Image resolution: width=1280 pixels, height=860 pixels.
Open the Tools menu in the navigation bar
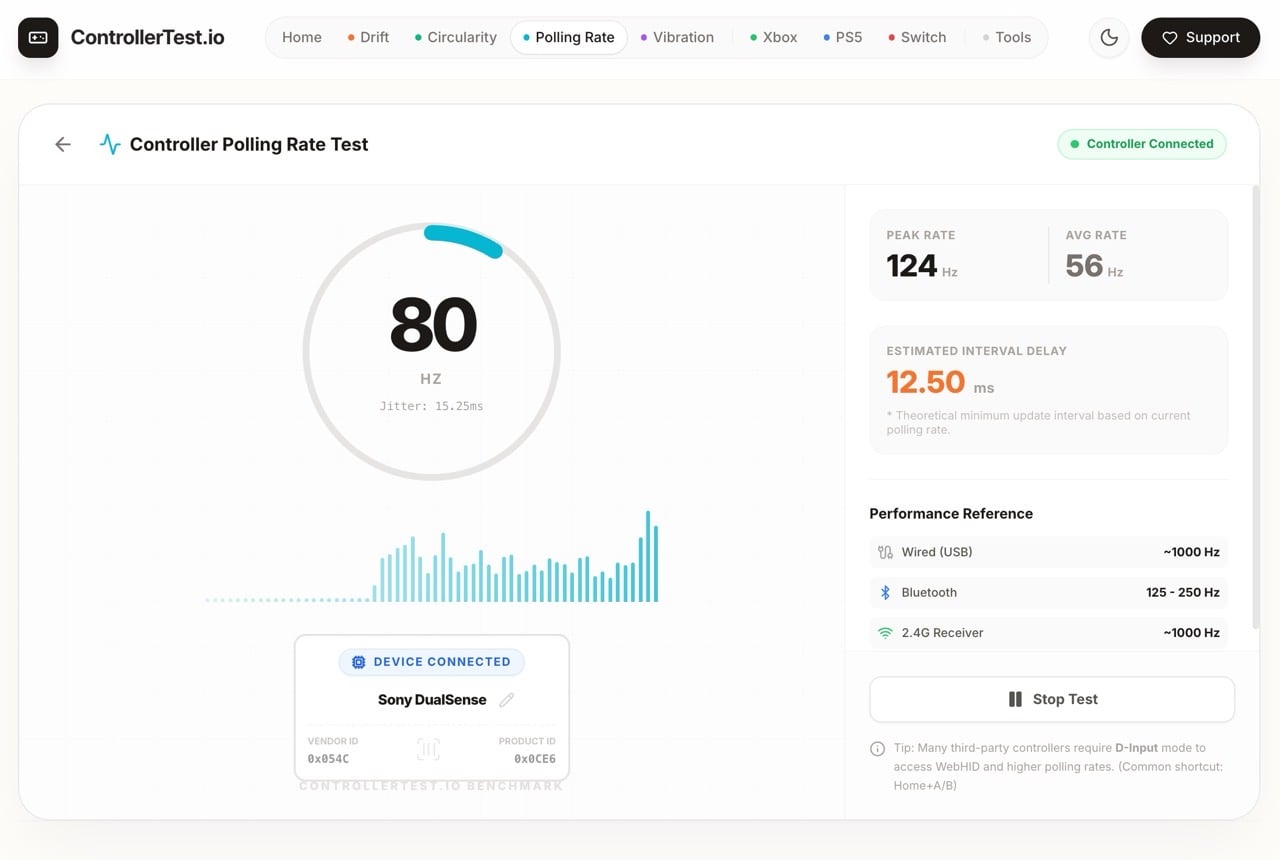[x=1012, y=37]
